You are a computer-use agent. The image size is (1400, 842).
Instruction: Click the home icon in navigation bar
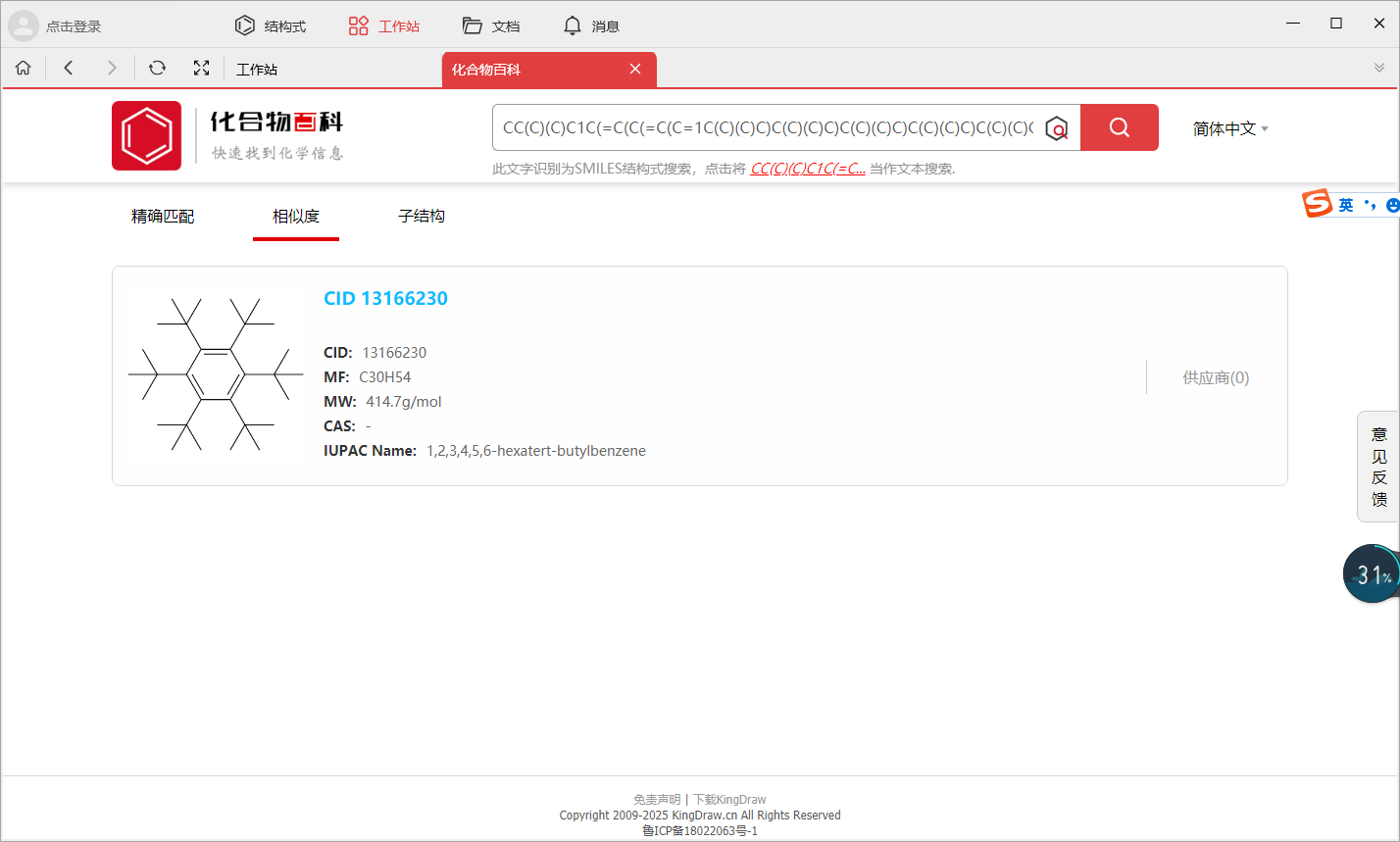click(24, 68)
